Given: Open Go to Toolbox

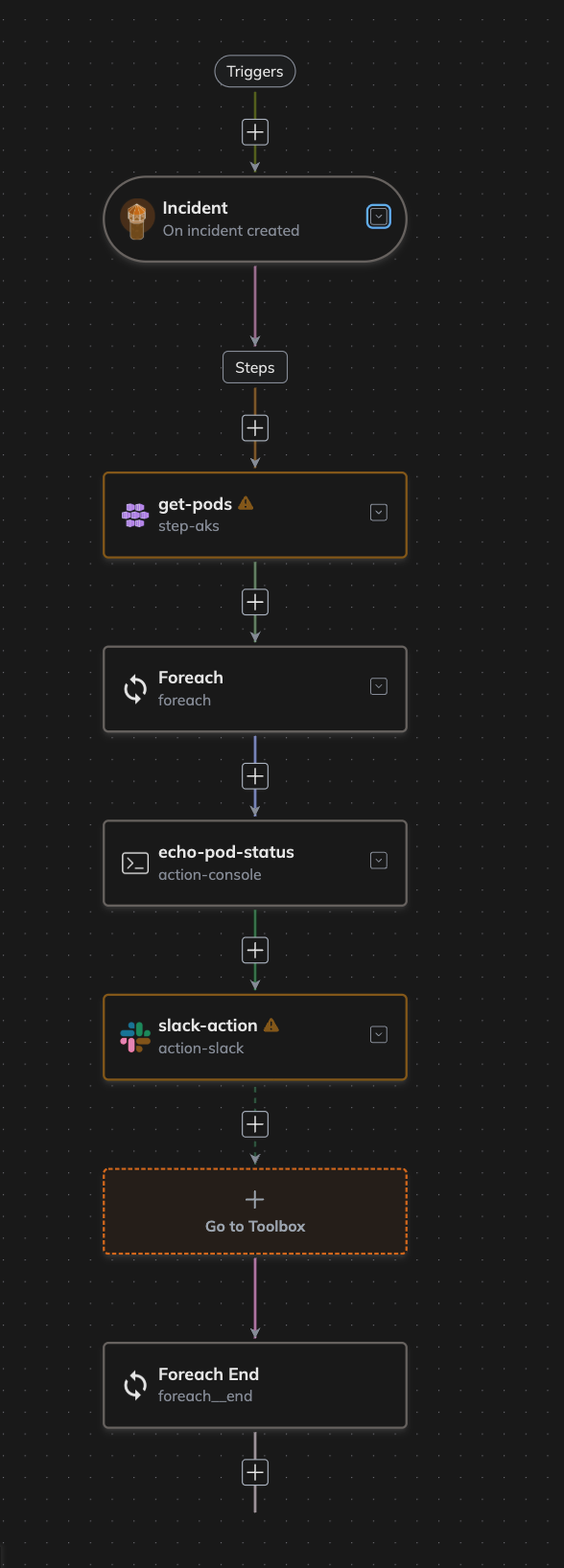Looking at the screenshot, I should coord(254,1211).
